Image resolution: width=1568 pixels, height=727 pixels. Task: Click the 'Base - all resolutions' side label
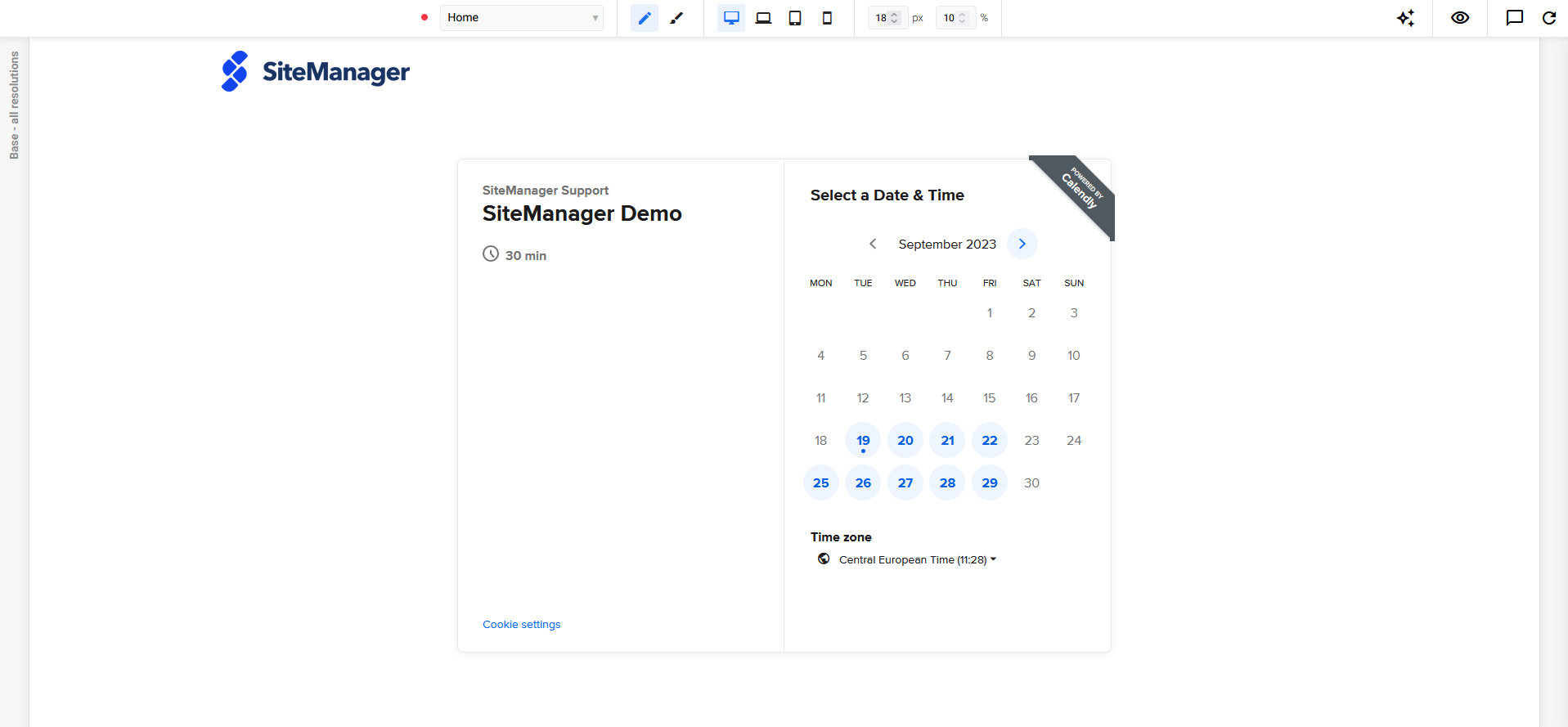pyautogui.click(x=14, y=105)
